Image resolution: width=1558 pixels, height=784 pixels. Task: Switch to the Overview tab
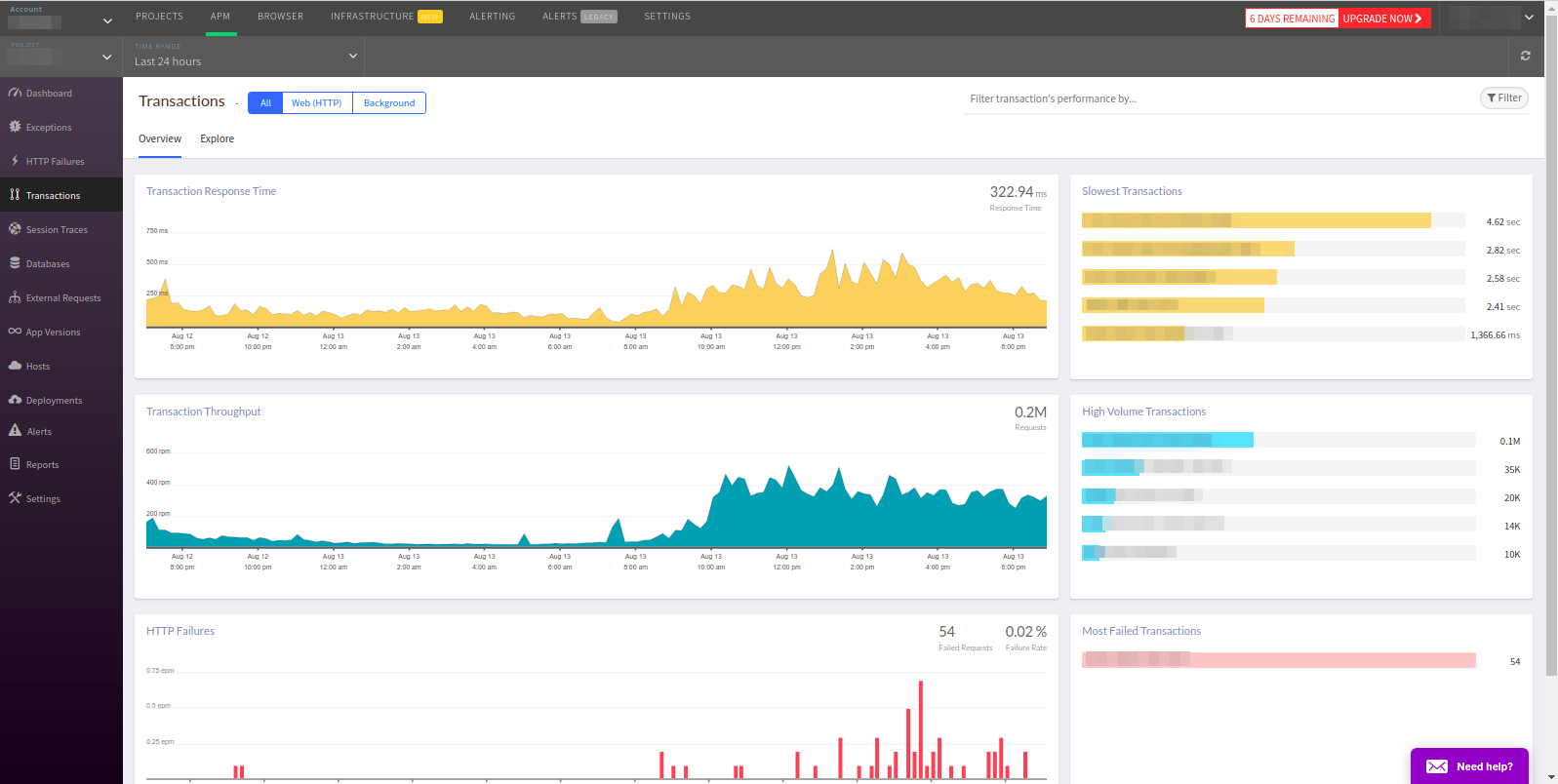click(160, 138)
